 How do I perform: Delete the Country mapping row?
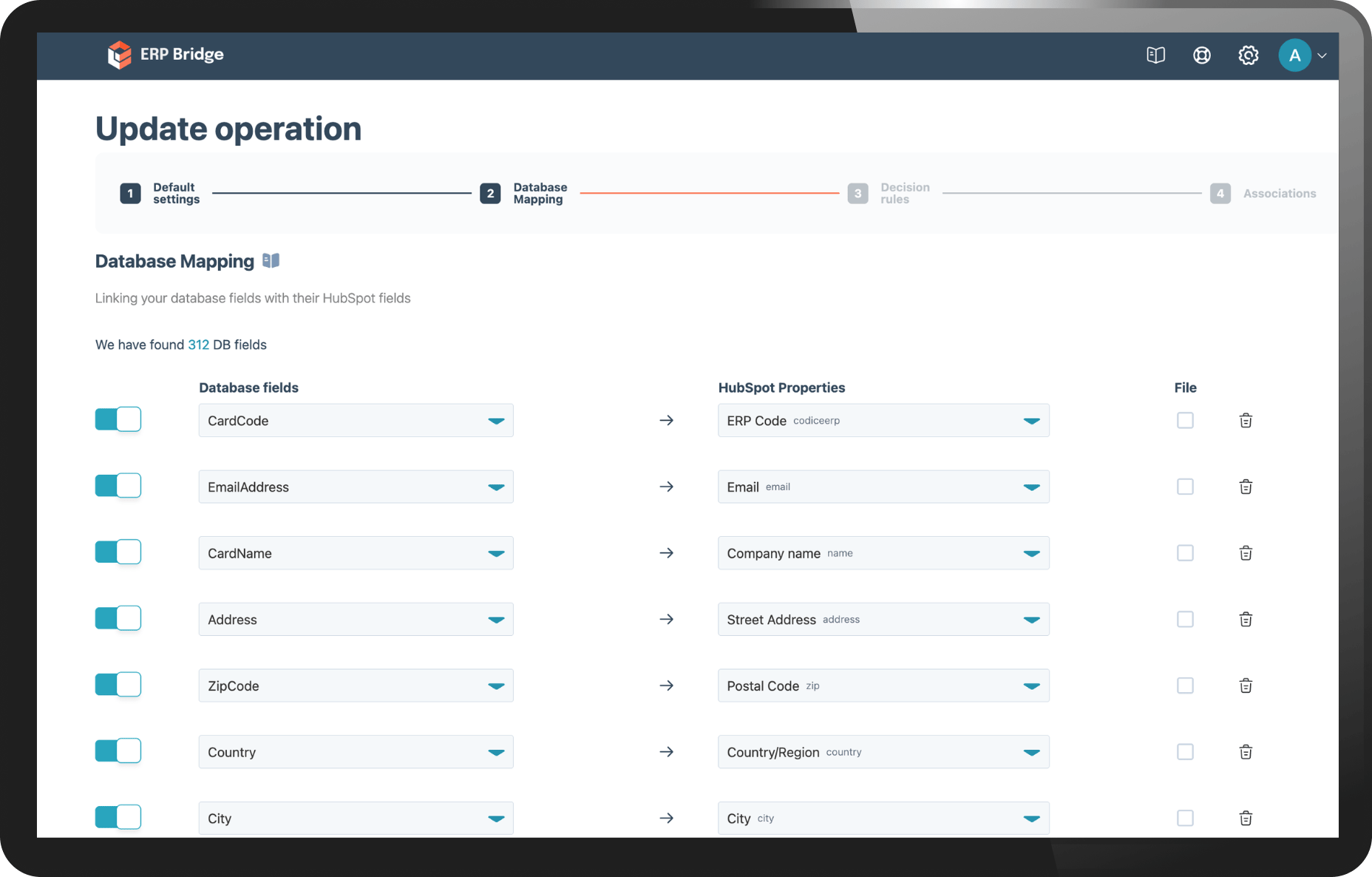point(1246,752)
